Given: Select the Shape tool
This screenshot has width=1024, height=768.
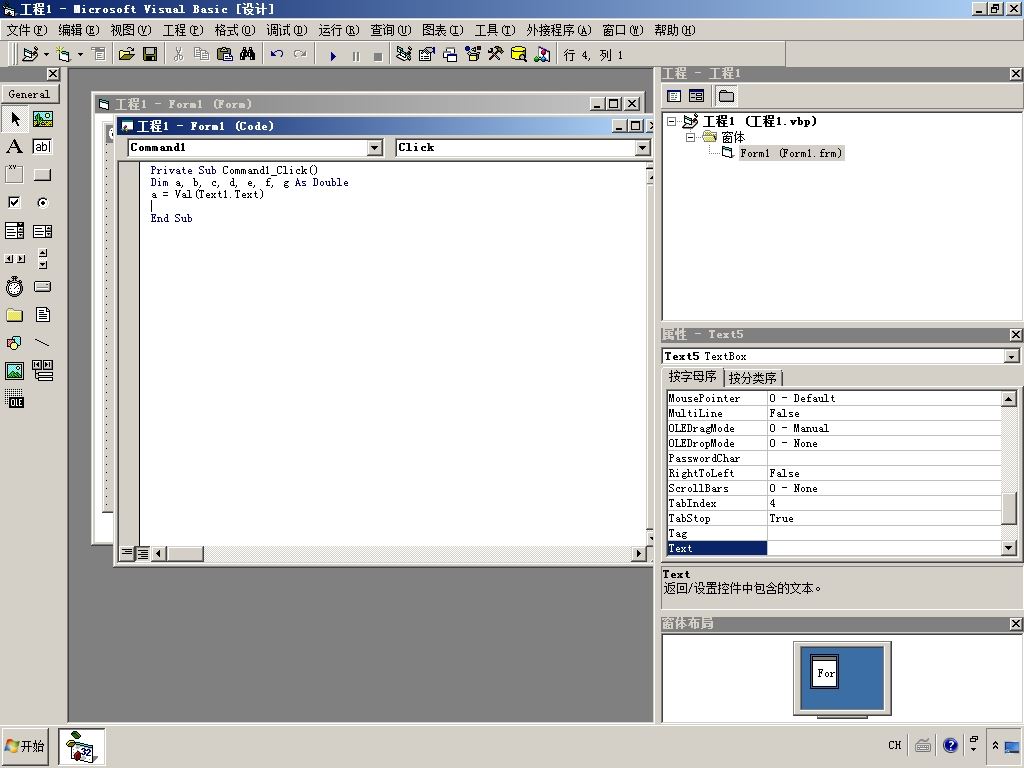Looking at the screenshot, I should (14, 342).
